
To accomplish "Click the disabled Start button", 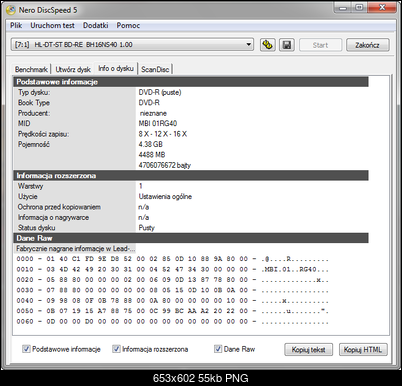I will [x=320, y=45].
